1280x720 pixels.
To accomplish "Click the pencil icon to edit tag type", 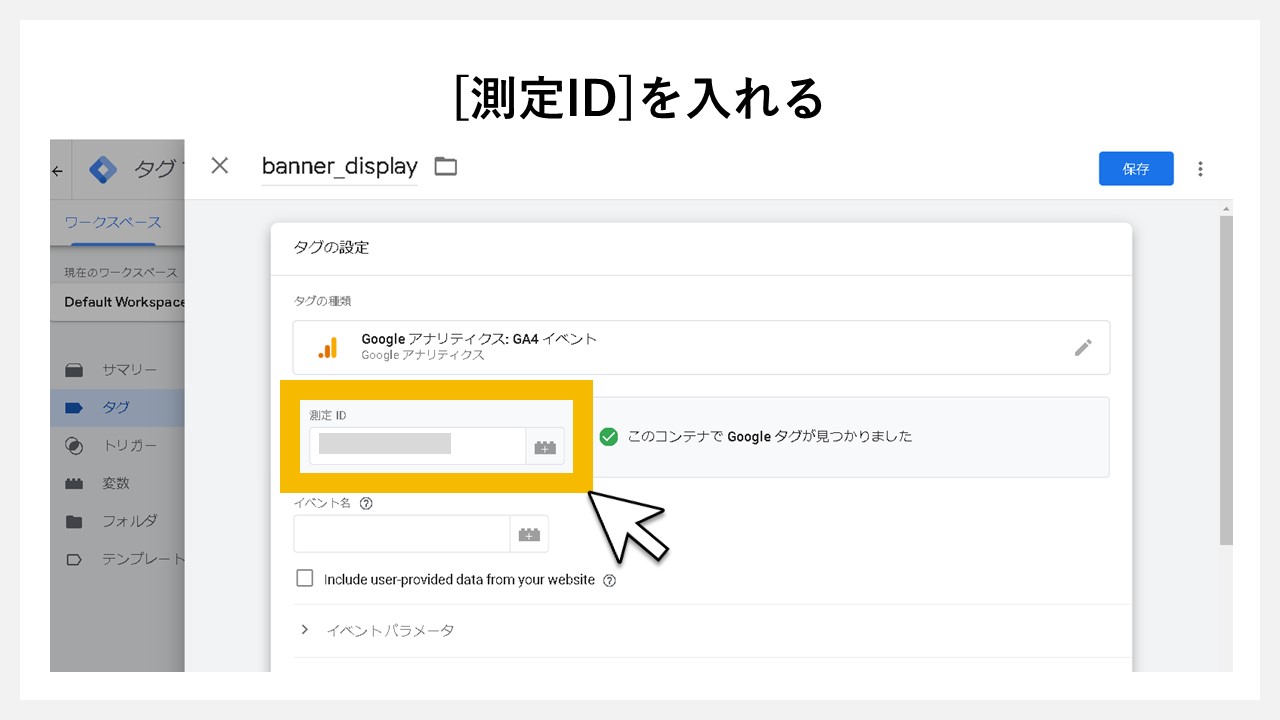I will [1083, 346].
